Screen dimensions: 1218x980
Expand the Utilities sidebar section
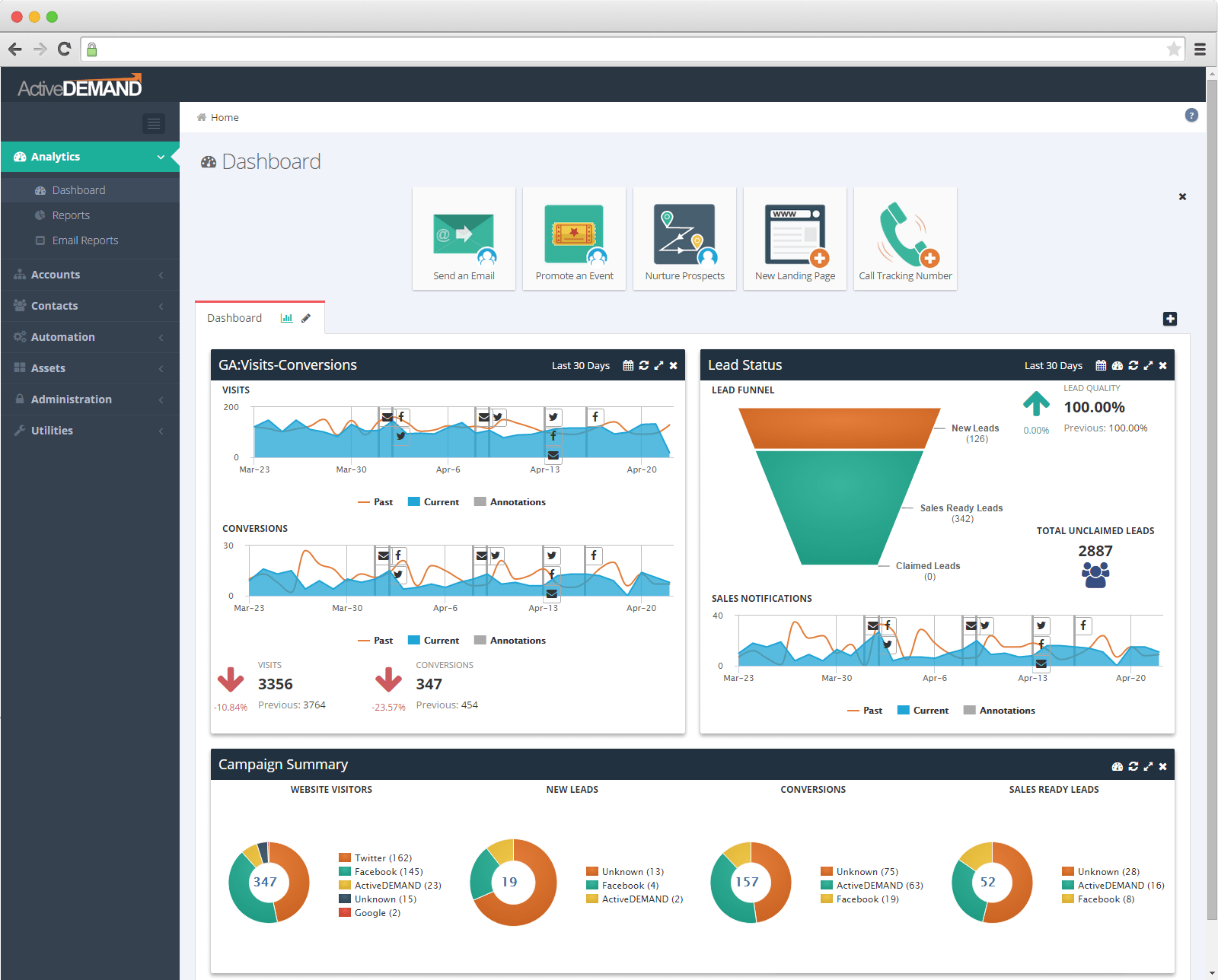pos(90,431)
